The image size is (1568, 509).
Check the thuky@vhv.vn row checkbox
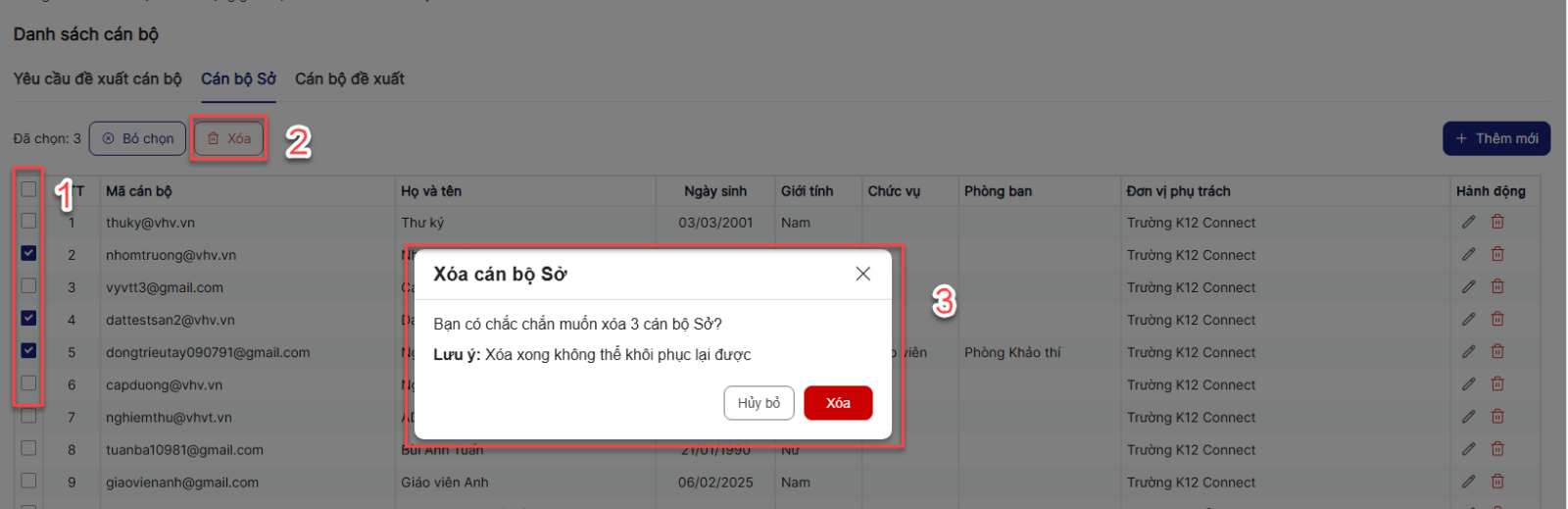(28, 221)
